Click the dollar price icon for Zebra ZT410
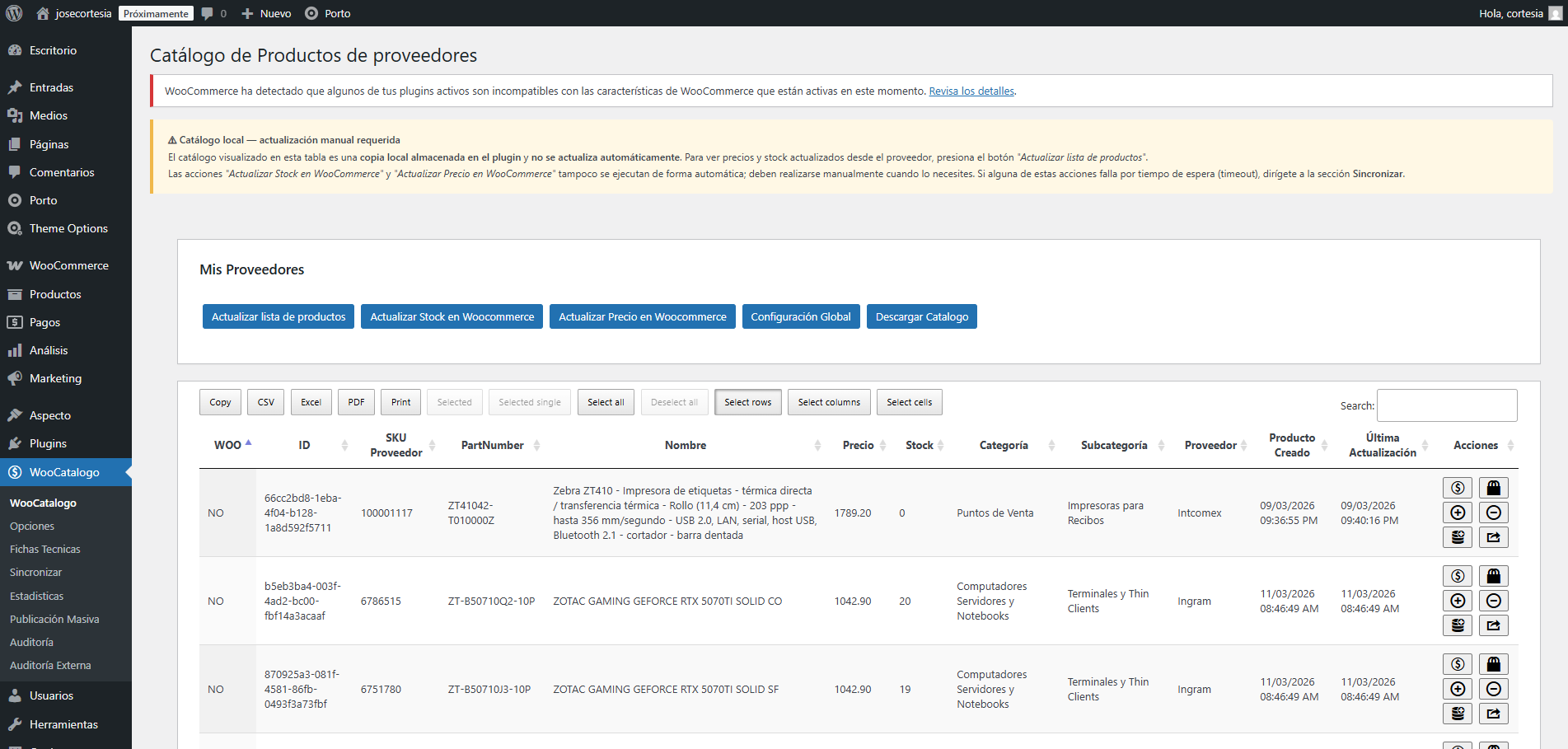Image resolution: width=1568 pixels, height=749 pixels. coord(1457,488)
